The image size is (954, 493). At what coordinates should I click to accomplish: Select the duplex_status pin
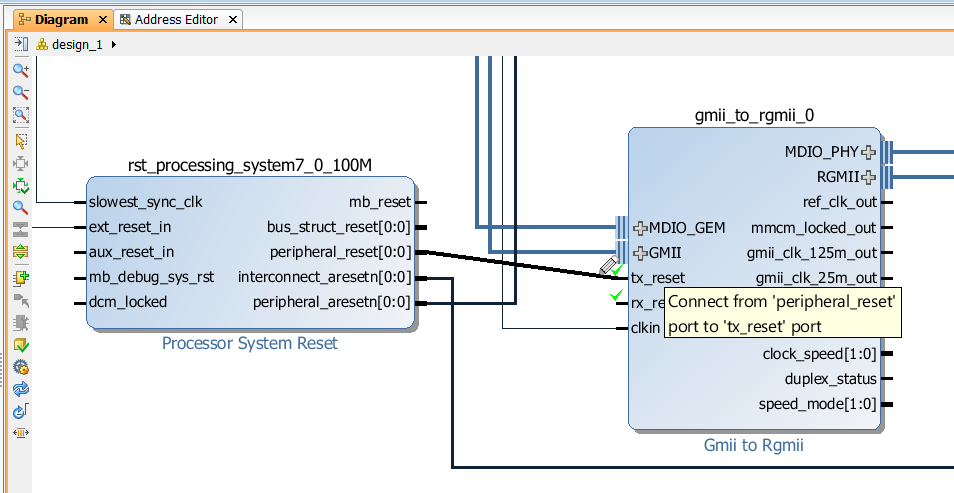[830, 379]
